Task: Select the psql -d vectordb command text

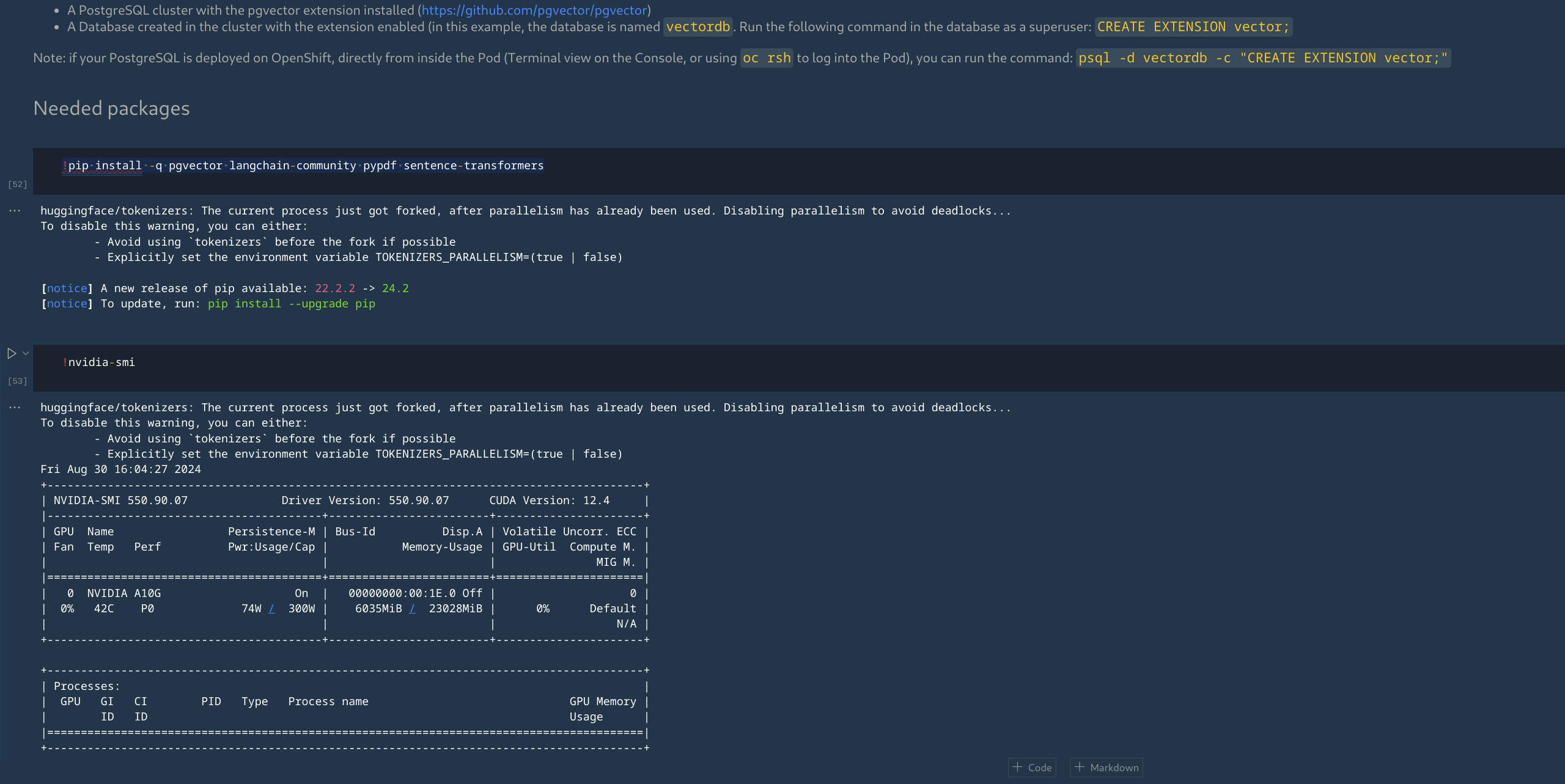Action: (x=1262, y=58)
